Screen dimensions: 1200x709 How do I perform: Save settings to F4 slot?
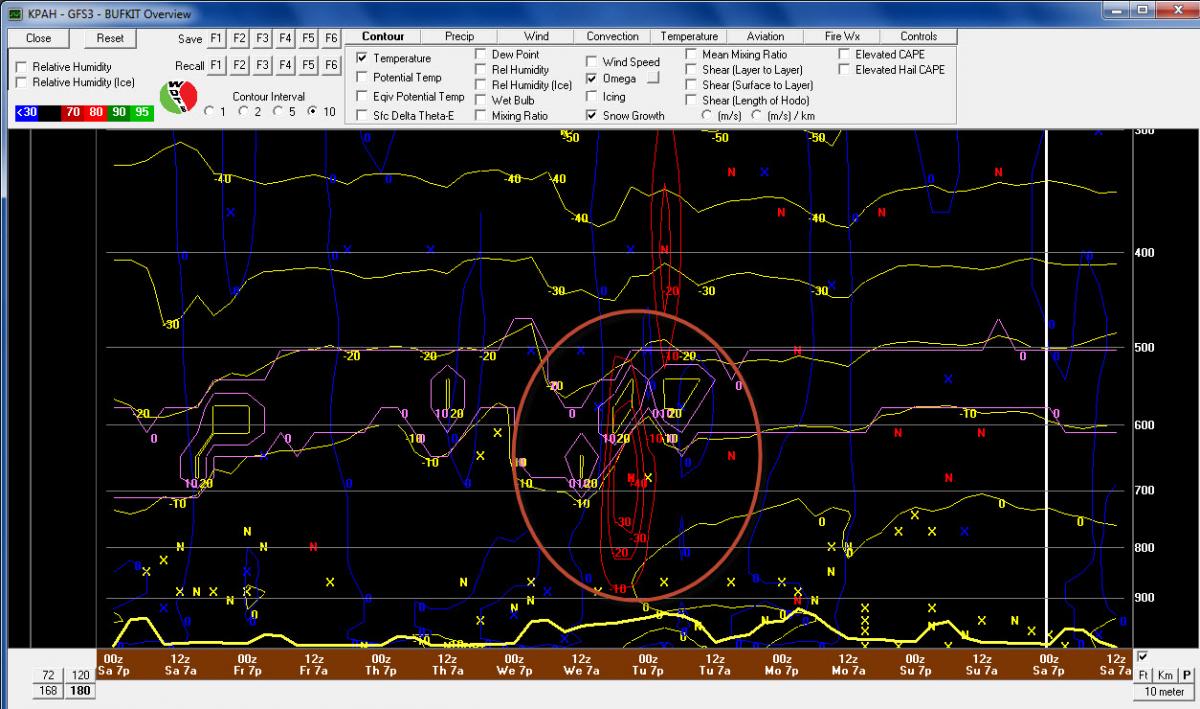(285, 38)
